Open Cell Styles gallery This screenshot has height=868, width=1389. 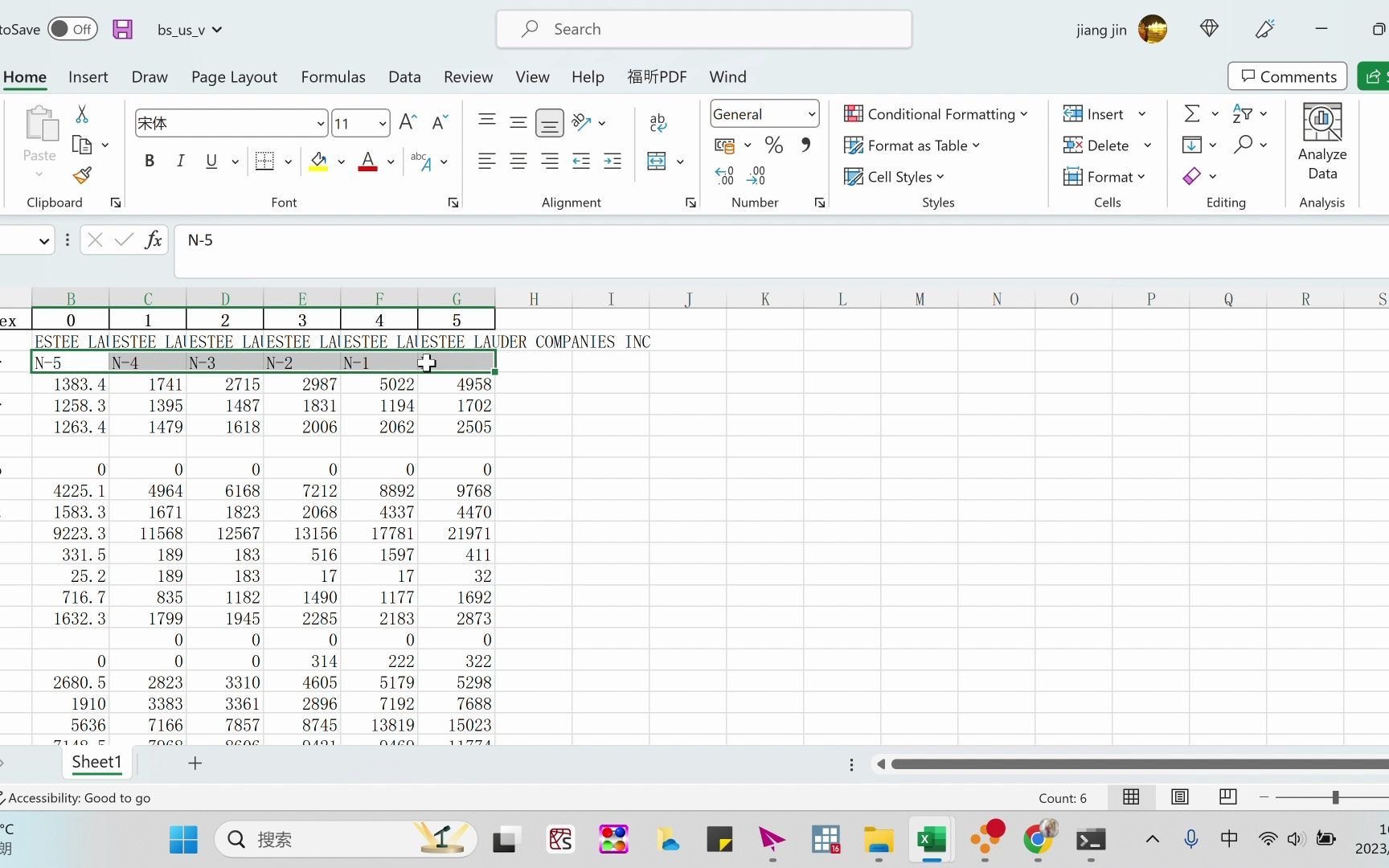895,177
